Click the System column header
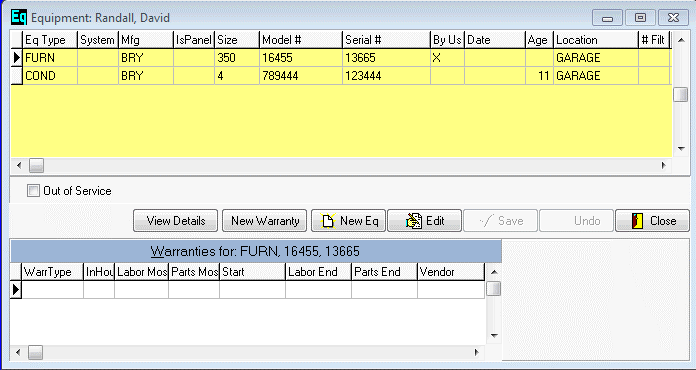The image size is (696, 370). [98, 40]
